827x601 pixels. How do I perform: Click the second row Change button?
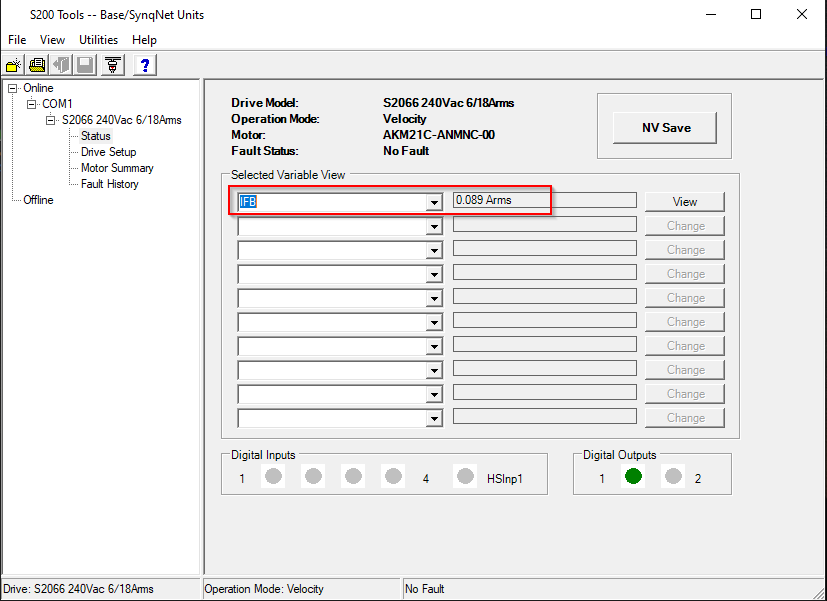[685, 226]
